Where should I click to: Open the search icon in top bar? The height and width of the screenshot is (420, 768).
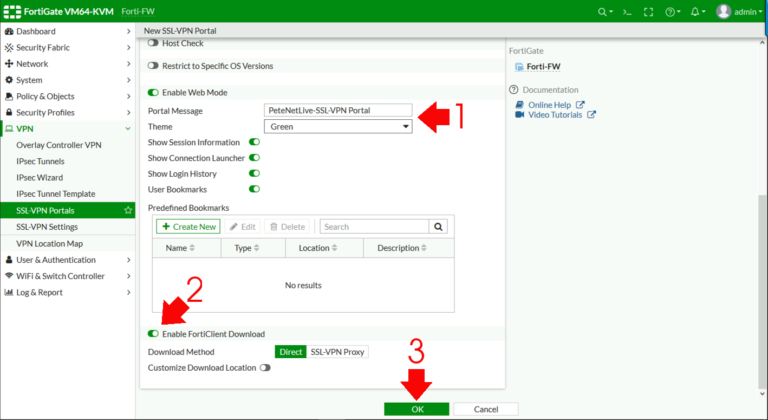(605, 12)
